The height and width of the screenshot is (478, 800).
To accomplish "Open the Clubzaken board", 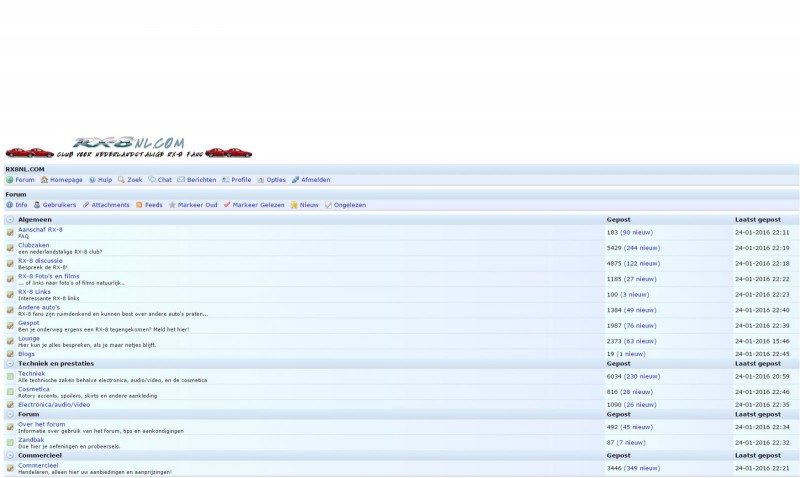I will [x=34, y=245].
